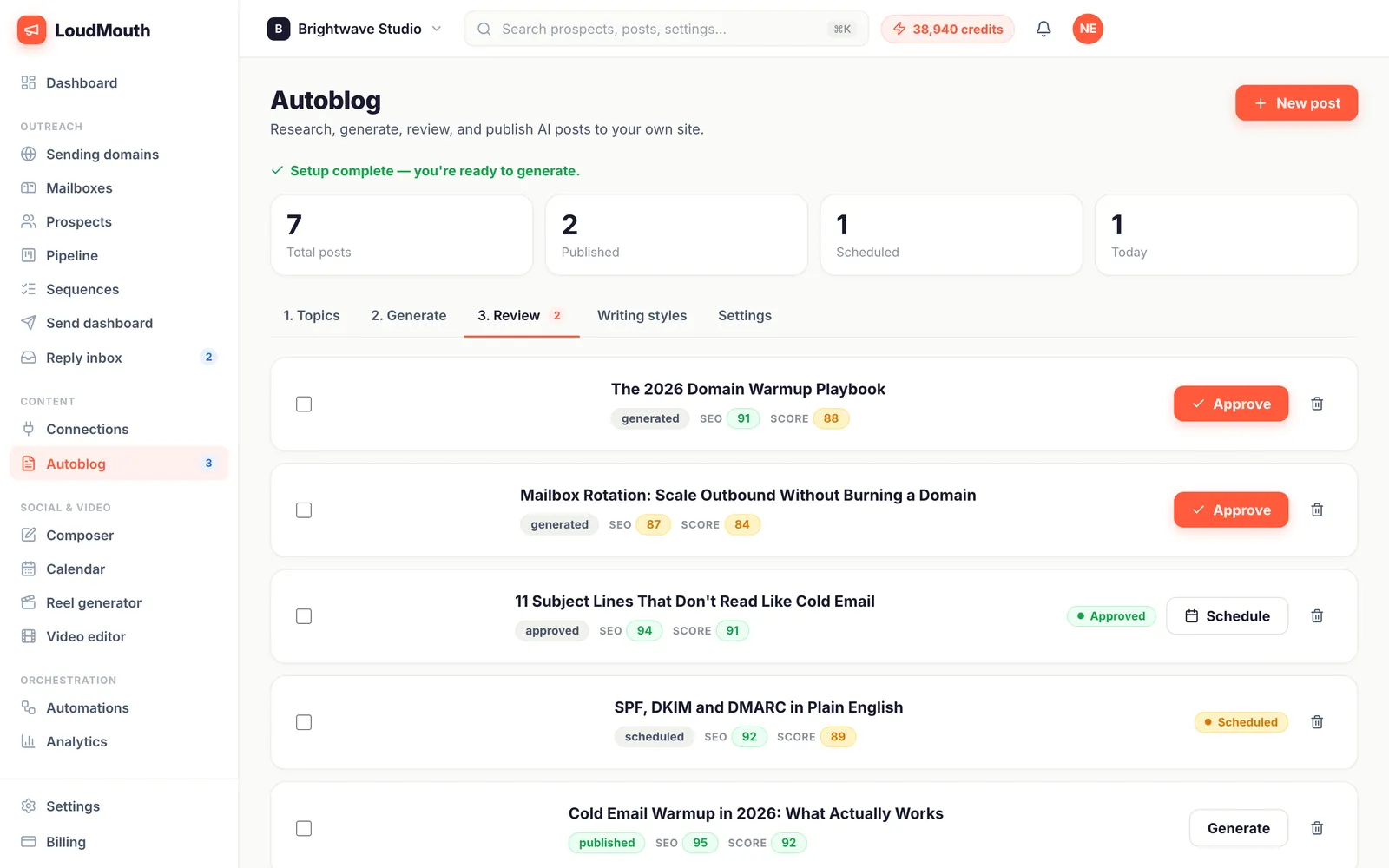The width and height of the screenshot is (1389, 868).
Task: Open Connections page
Action: pos(119,429)
